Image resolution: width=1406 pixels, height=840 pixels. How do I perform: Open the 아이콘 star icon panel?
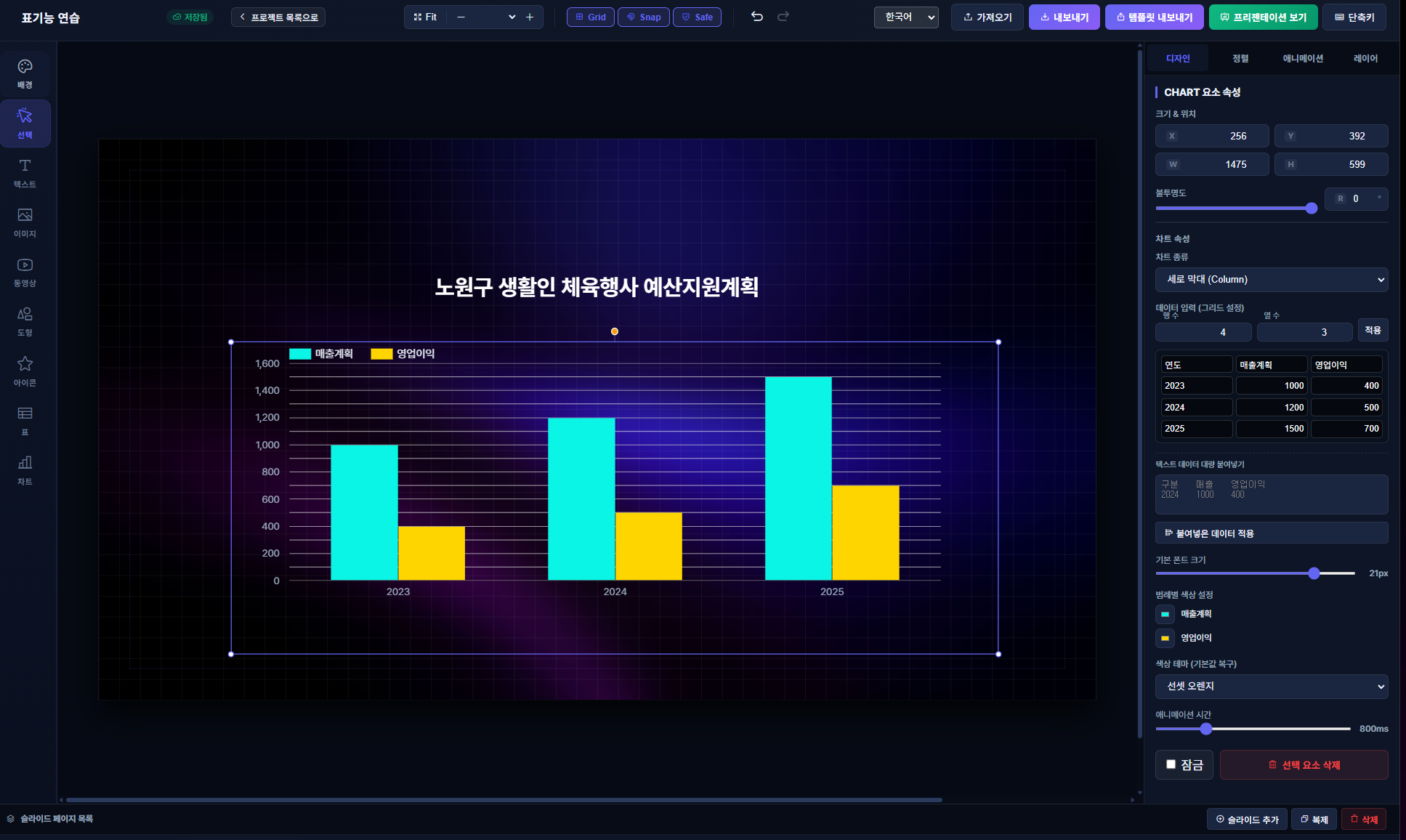coord(25,371)
